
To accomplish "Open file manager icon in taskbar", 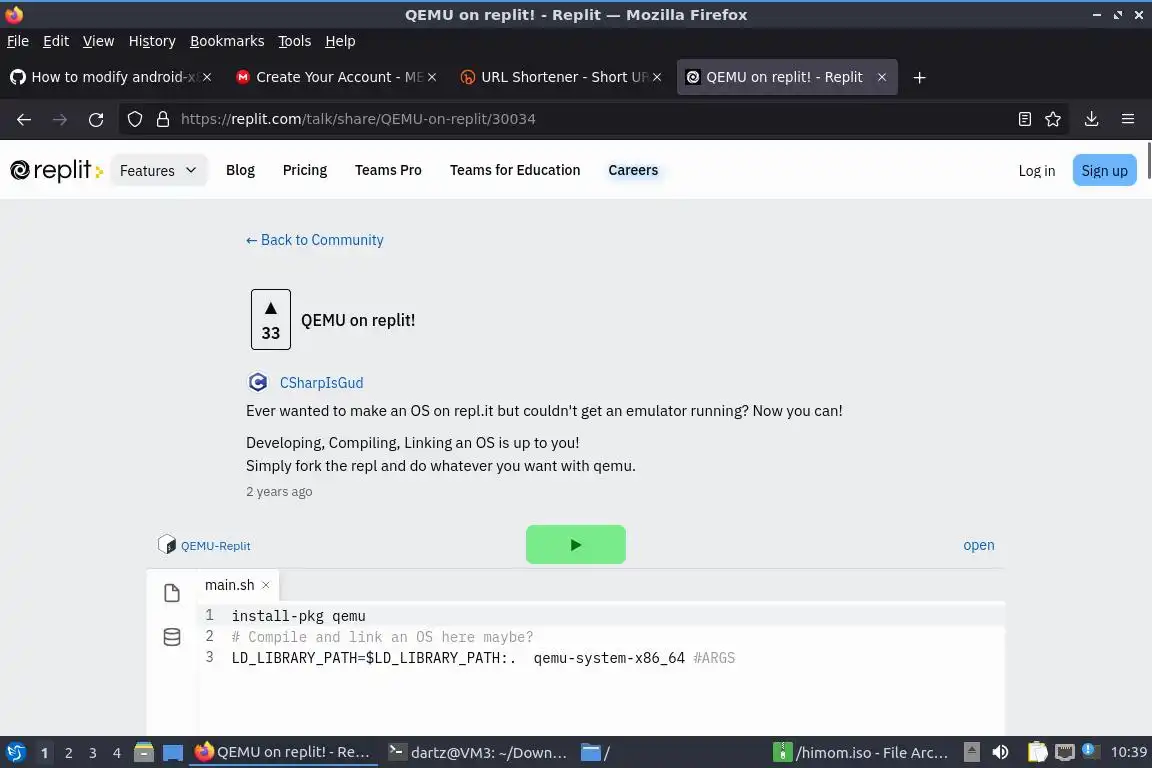I will pos(143,752).
